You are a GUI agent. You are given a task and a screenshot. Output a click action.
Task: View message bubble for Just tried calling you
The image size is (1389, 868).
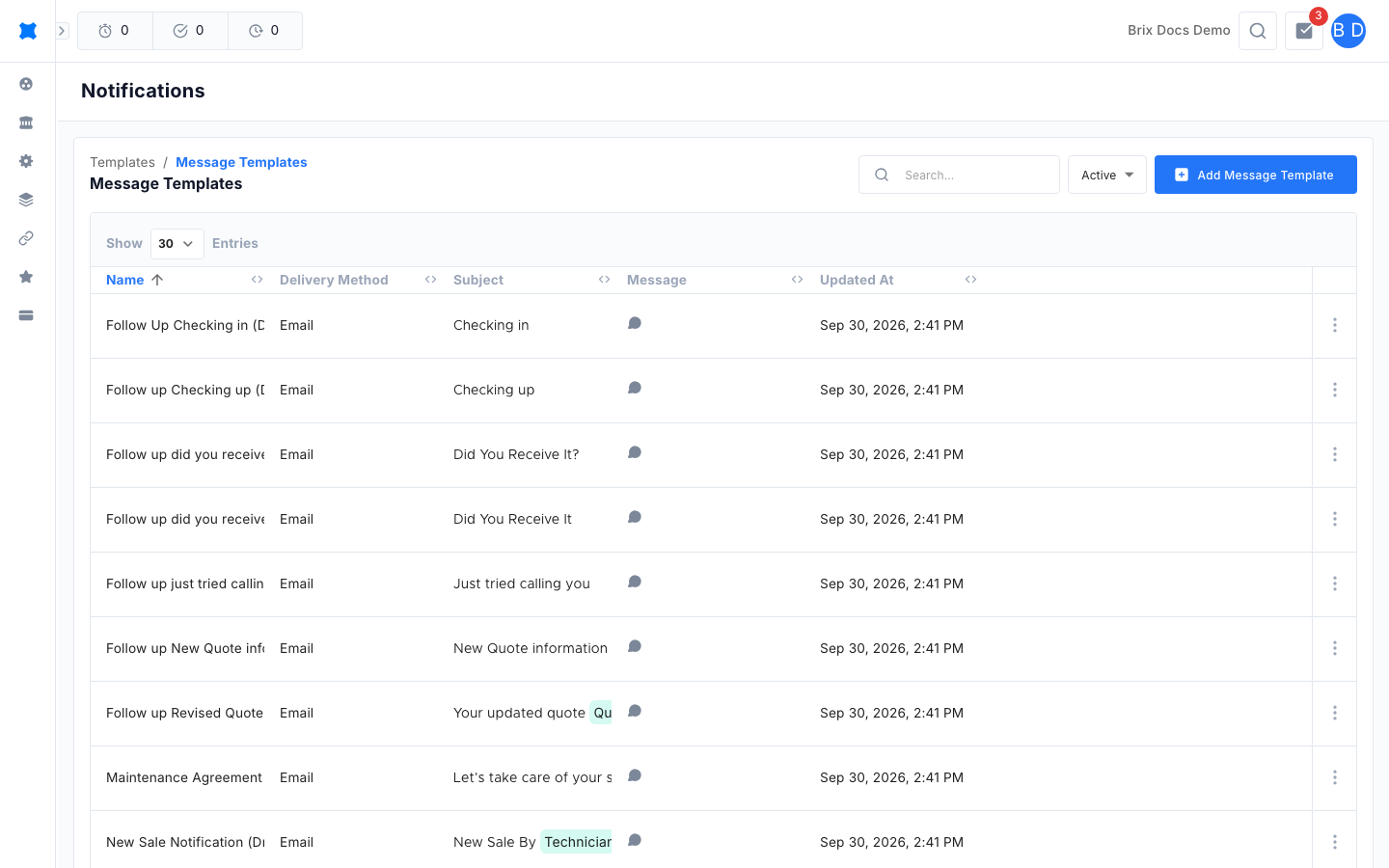635,582
